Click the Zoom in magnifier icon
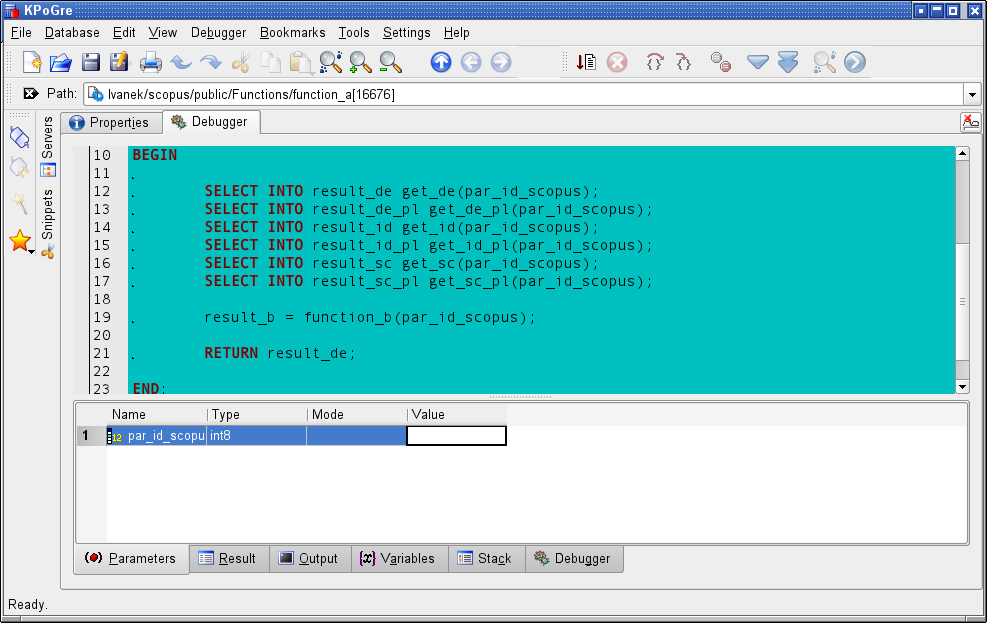Image resolution: width=987 pixels, height=623 pixels. 360,62
